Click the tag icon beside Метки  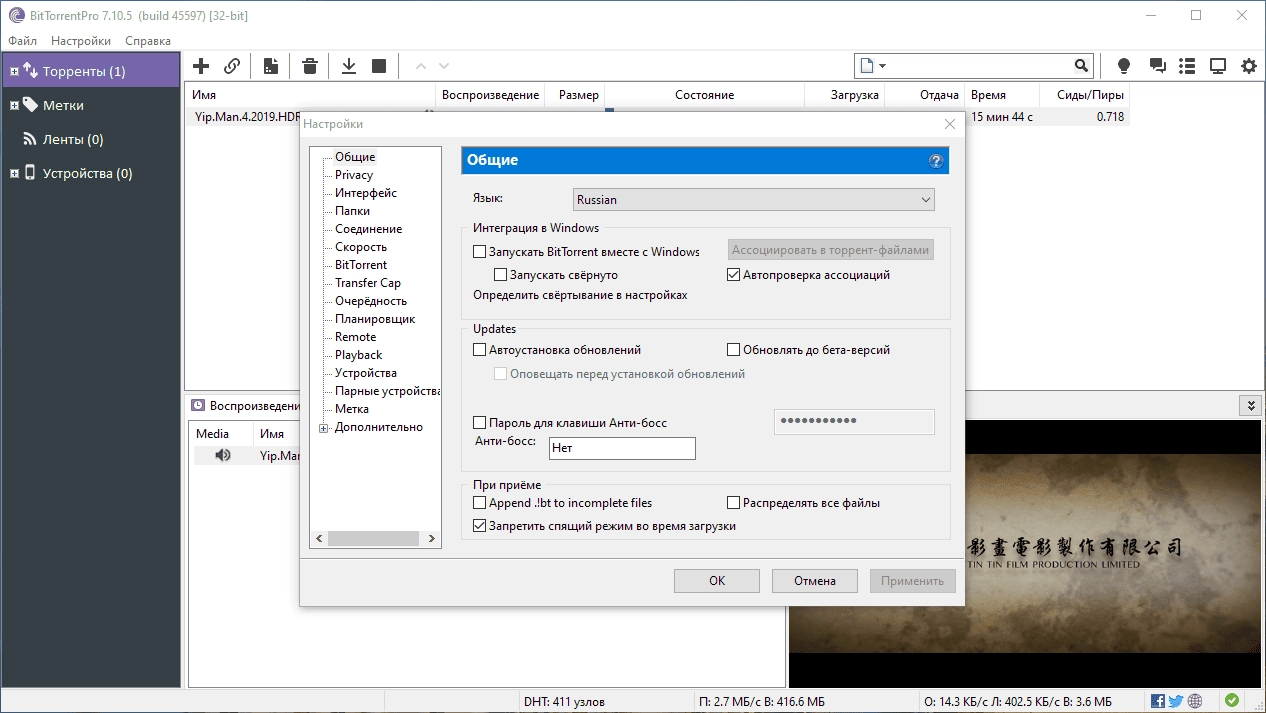coord(30,105)
